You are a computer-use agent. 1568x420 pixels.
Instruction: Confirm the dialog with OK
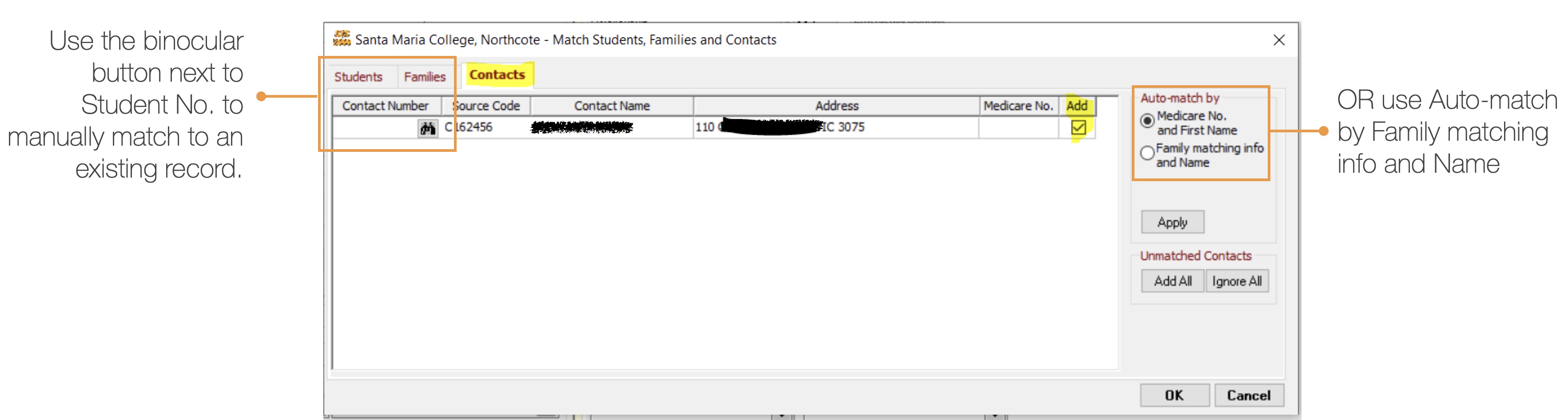pyautogui.click(x=1174, y=396)
